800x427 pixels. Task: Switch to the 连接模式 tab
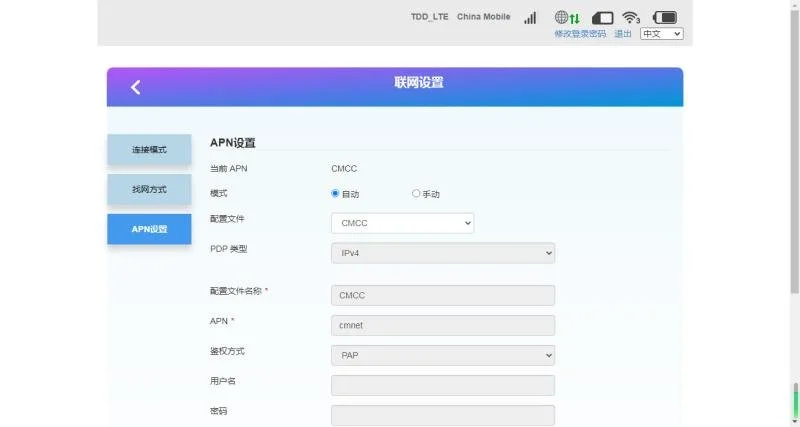[x=149, y=149]
